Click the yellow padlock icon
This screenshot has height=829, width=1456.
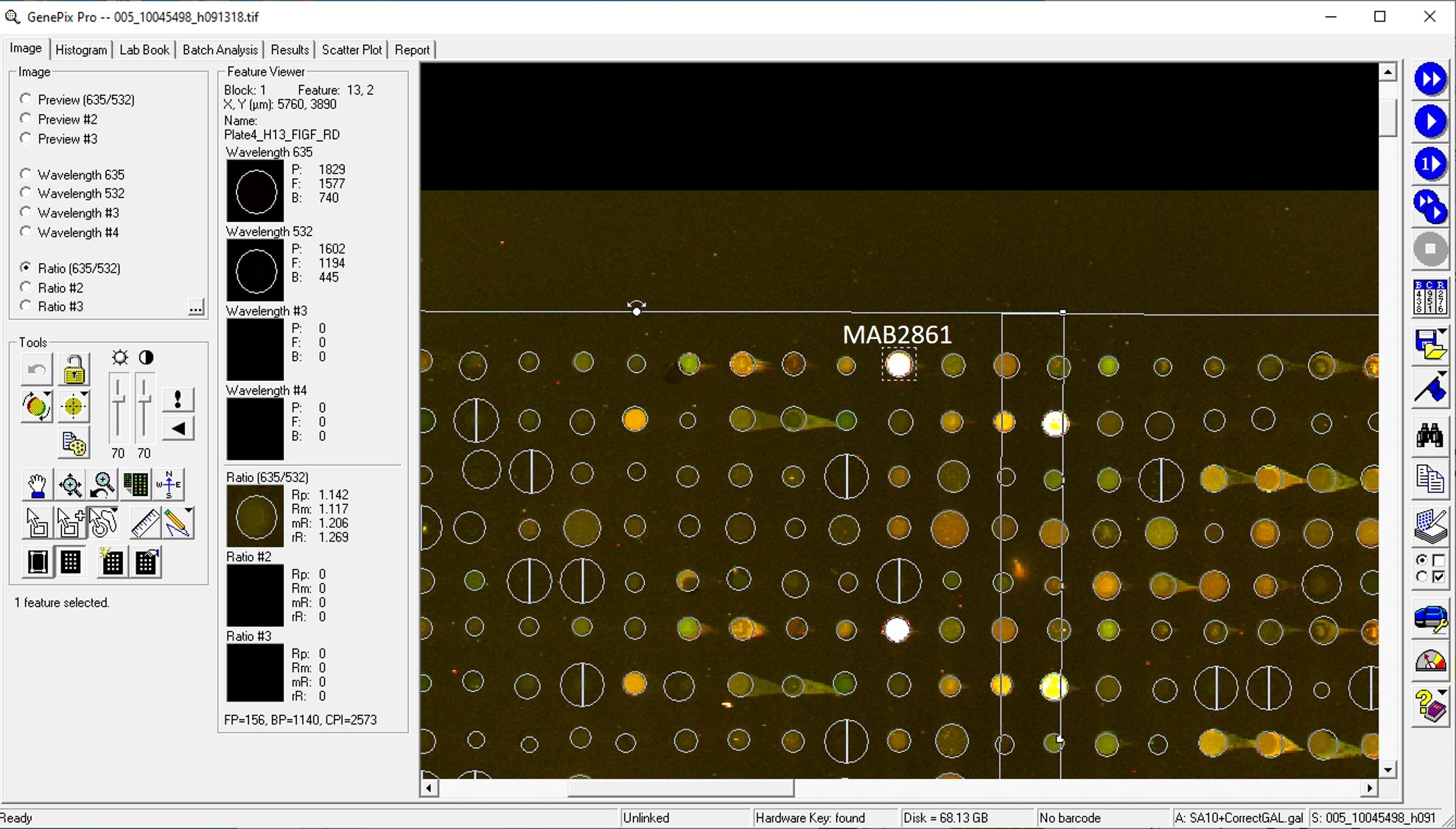pyautogui.click(x=74, y=370)
